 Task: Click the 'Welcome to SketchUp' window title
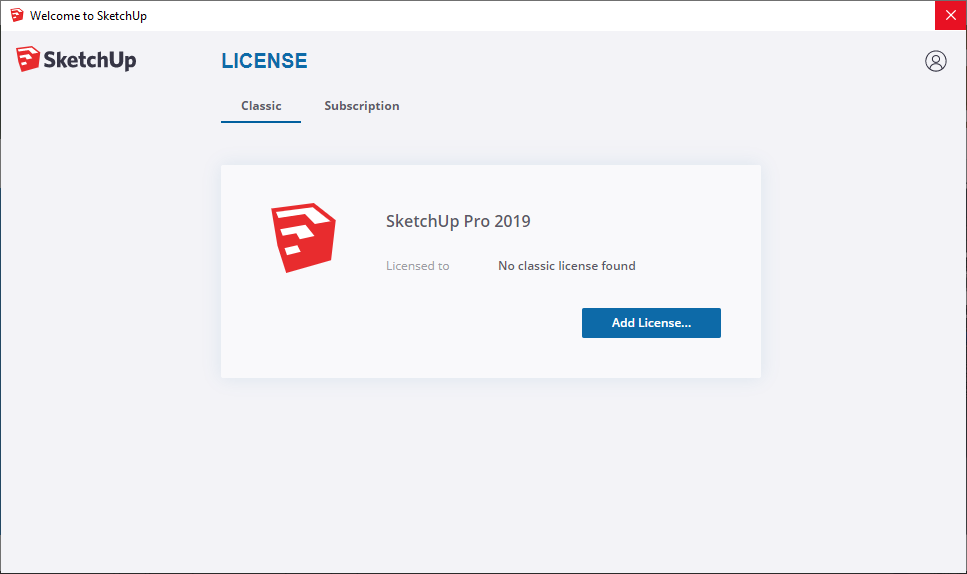[88, 16]
